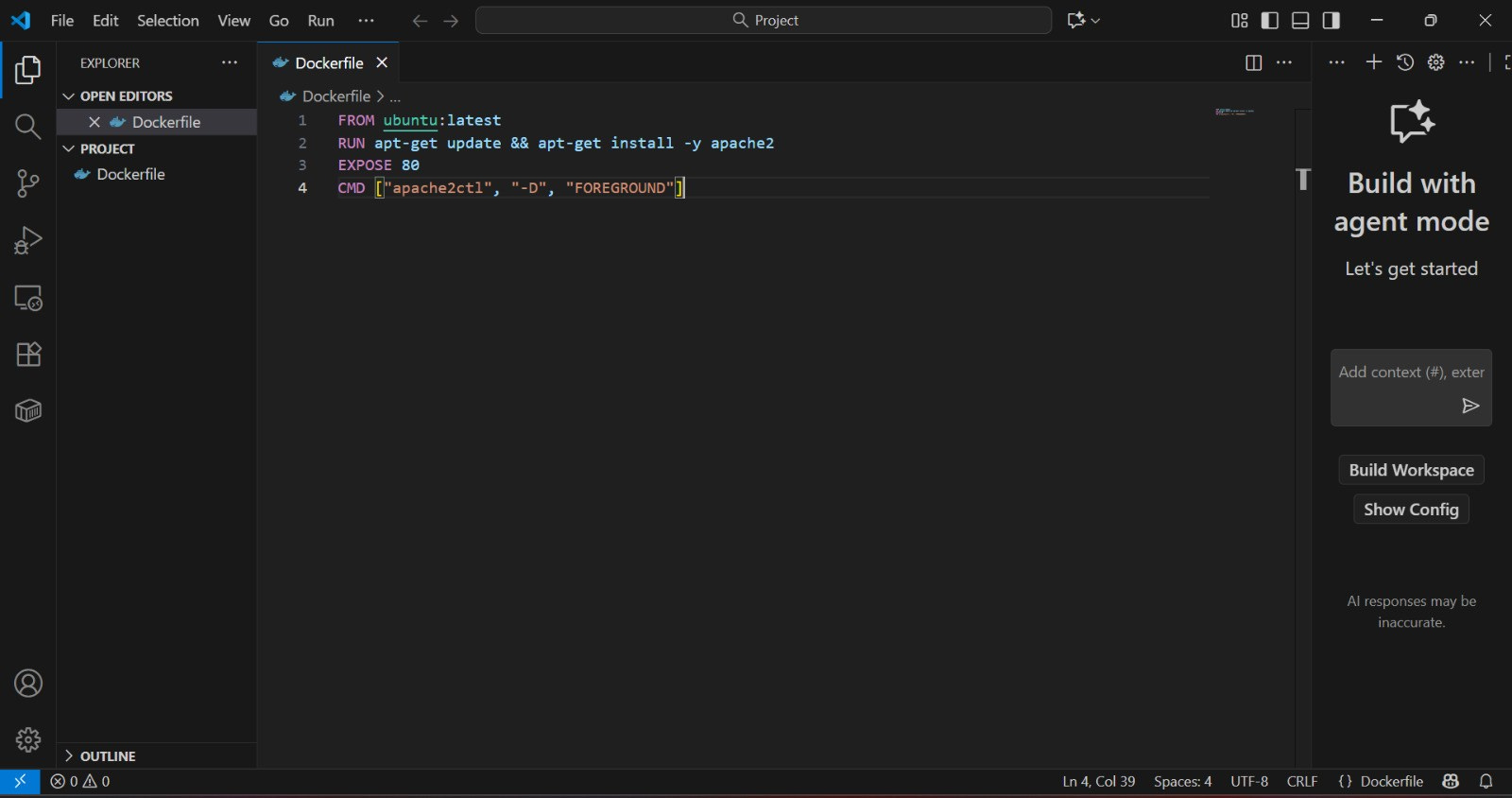Click the EXPOSE keyword on line 3
Screen dimensions: 1512x798
click(365, 165)
